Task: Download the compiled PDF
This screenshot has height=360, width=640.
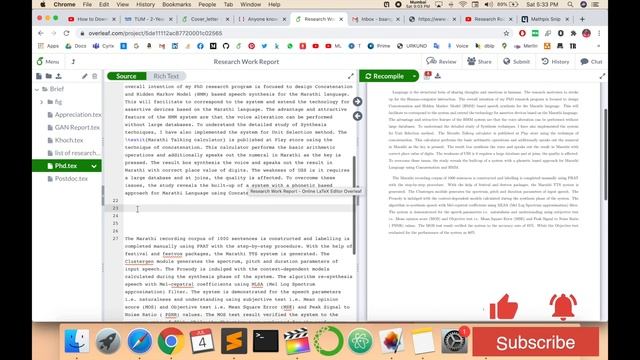Action: pyautogui.click(x=438, y=76)
